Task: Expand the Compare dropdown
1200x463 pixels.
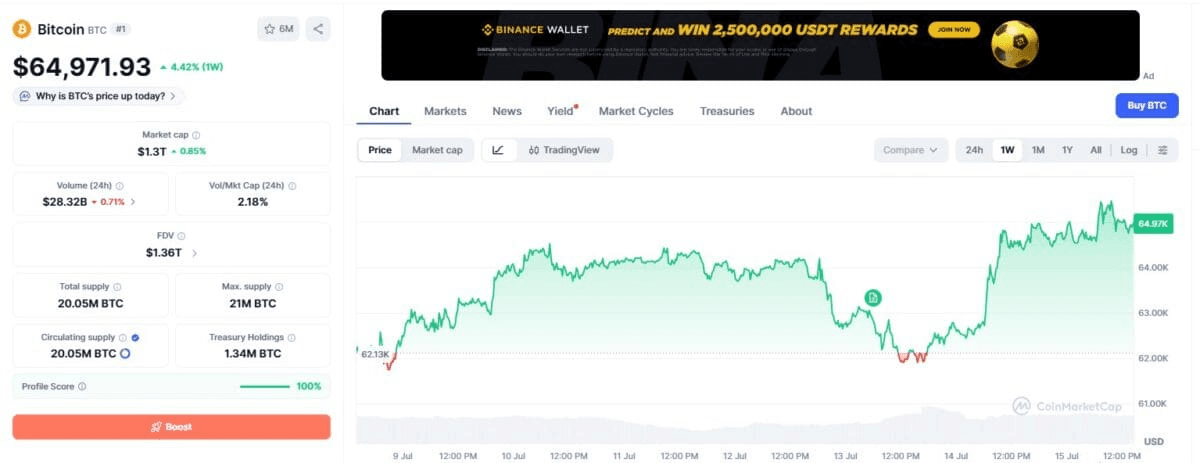Action: [x=910, y=150]
